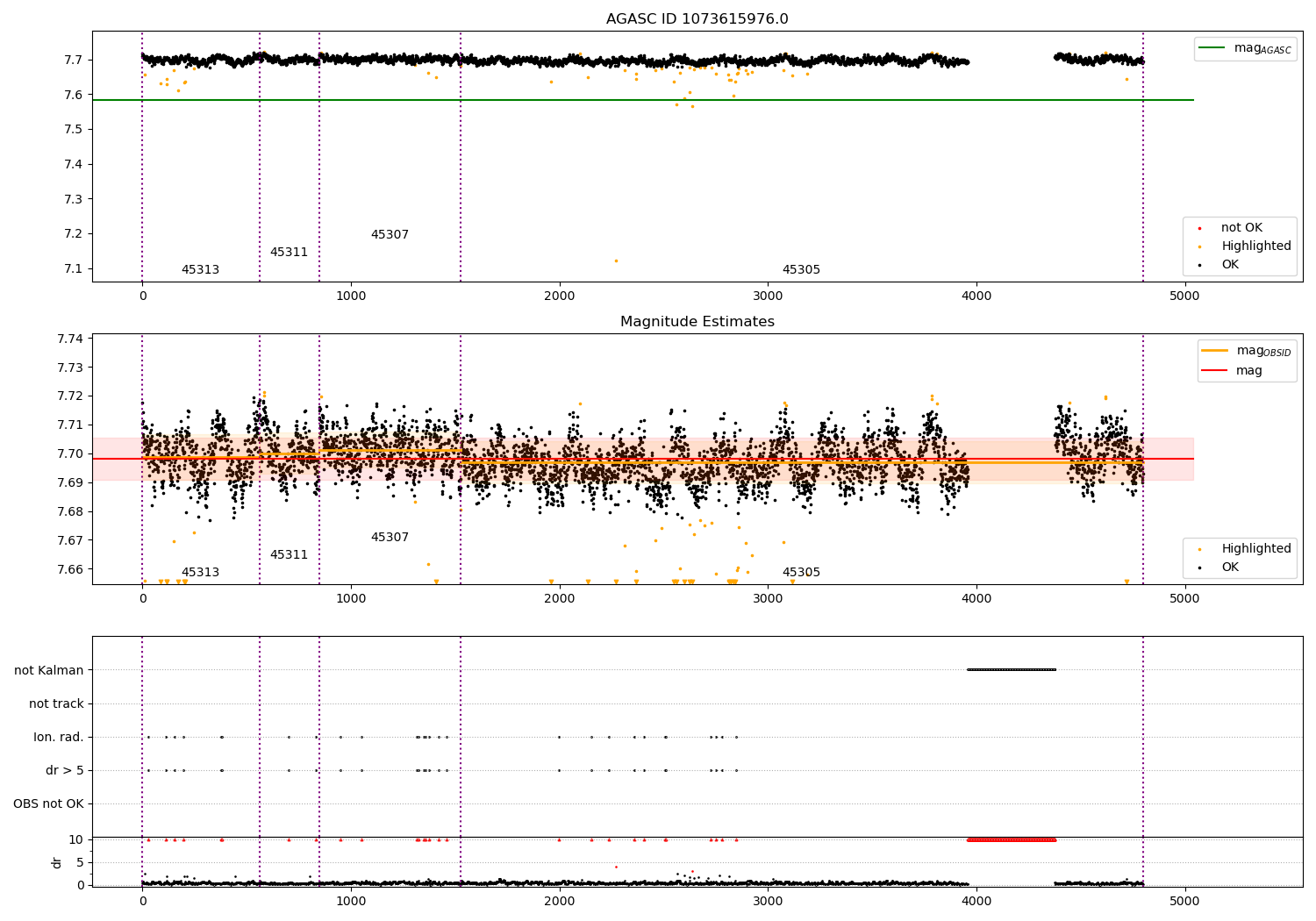This screenshot has width=1316, height=921.
Task: Click the 45311 annotation in the top plot
Action: click(x=289, y=253)
